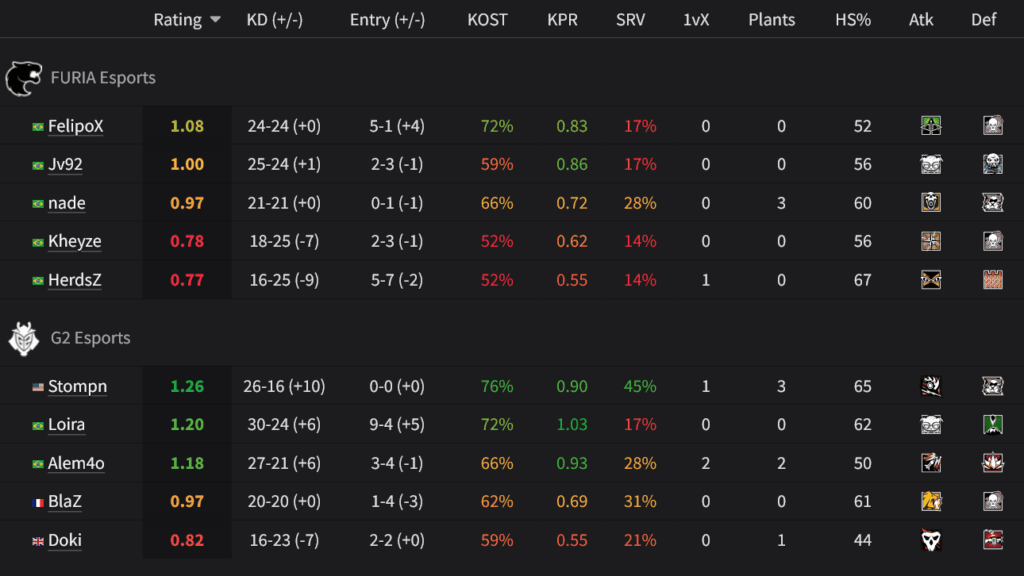Sort the table by KOST column
The height and width of the screenshot is (576, 1024).
point(487,19)
